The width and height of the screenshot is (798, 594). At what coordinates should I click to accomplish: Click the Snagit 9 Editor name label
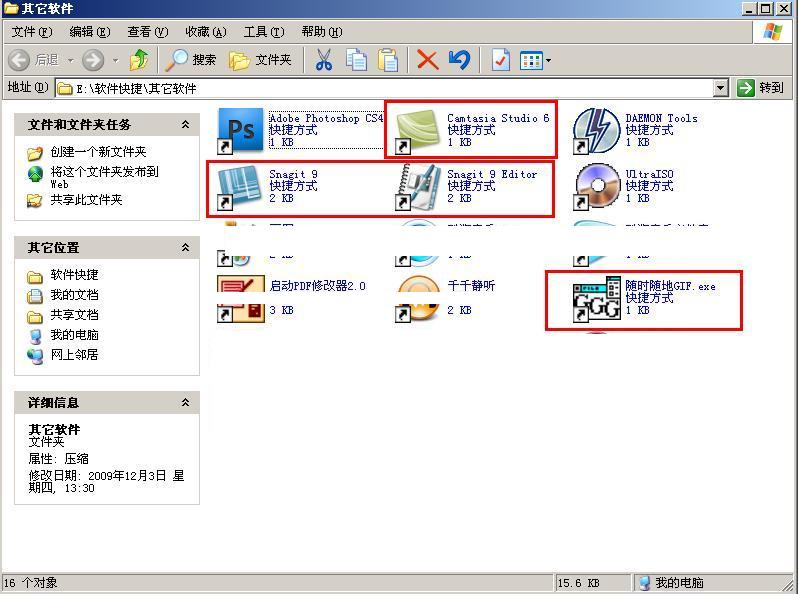[492, 174]
